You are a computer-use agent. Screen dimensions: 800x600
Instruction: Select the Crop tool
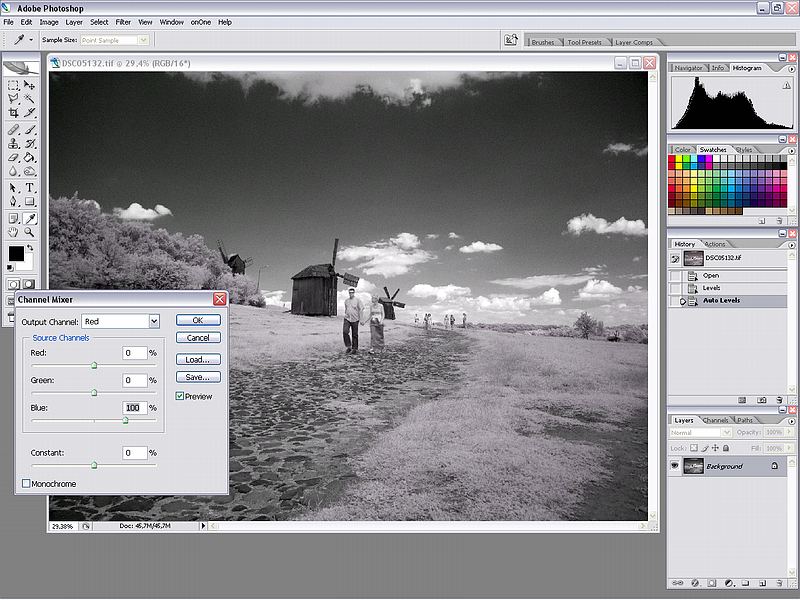pos(14,114)
